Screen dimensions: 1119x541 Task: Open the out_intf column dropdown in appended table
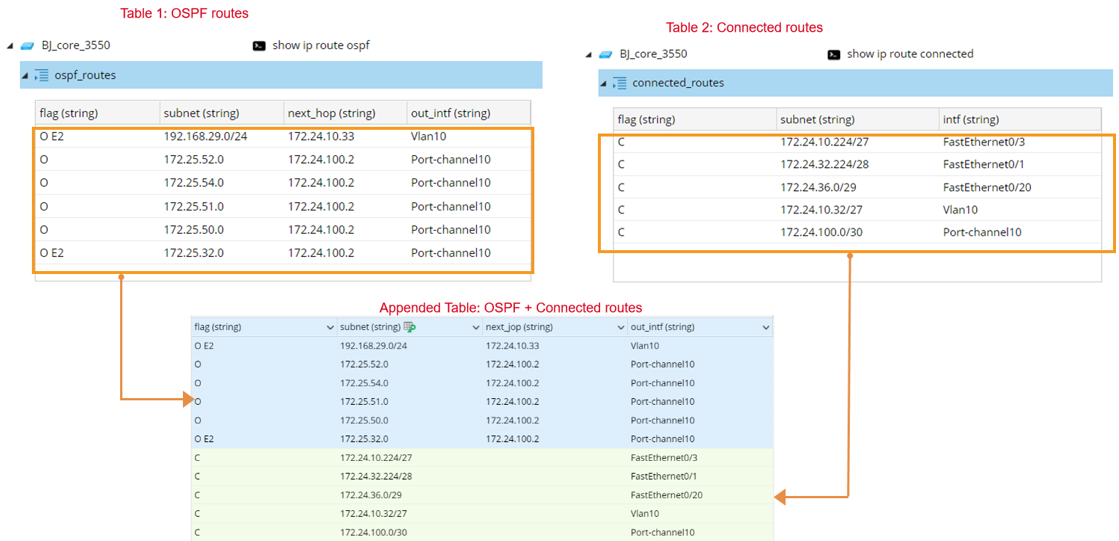[766, 328]
